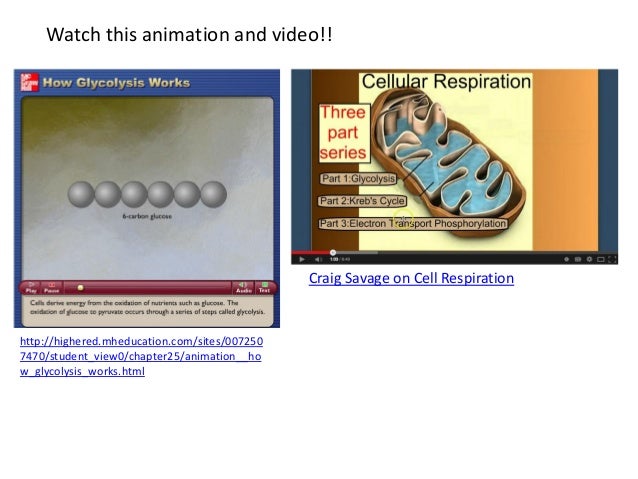Viewport: 638px width, 479px height.
Task: Click the How Glycolysis Works animation title
Action: (116, 83)
